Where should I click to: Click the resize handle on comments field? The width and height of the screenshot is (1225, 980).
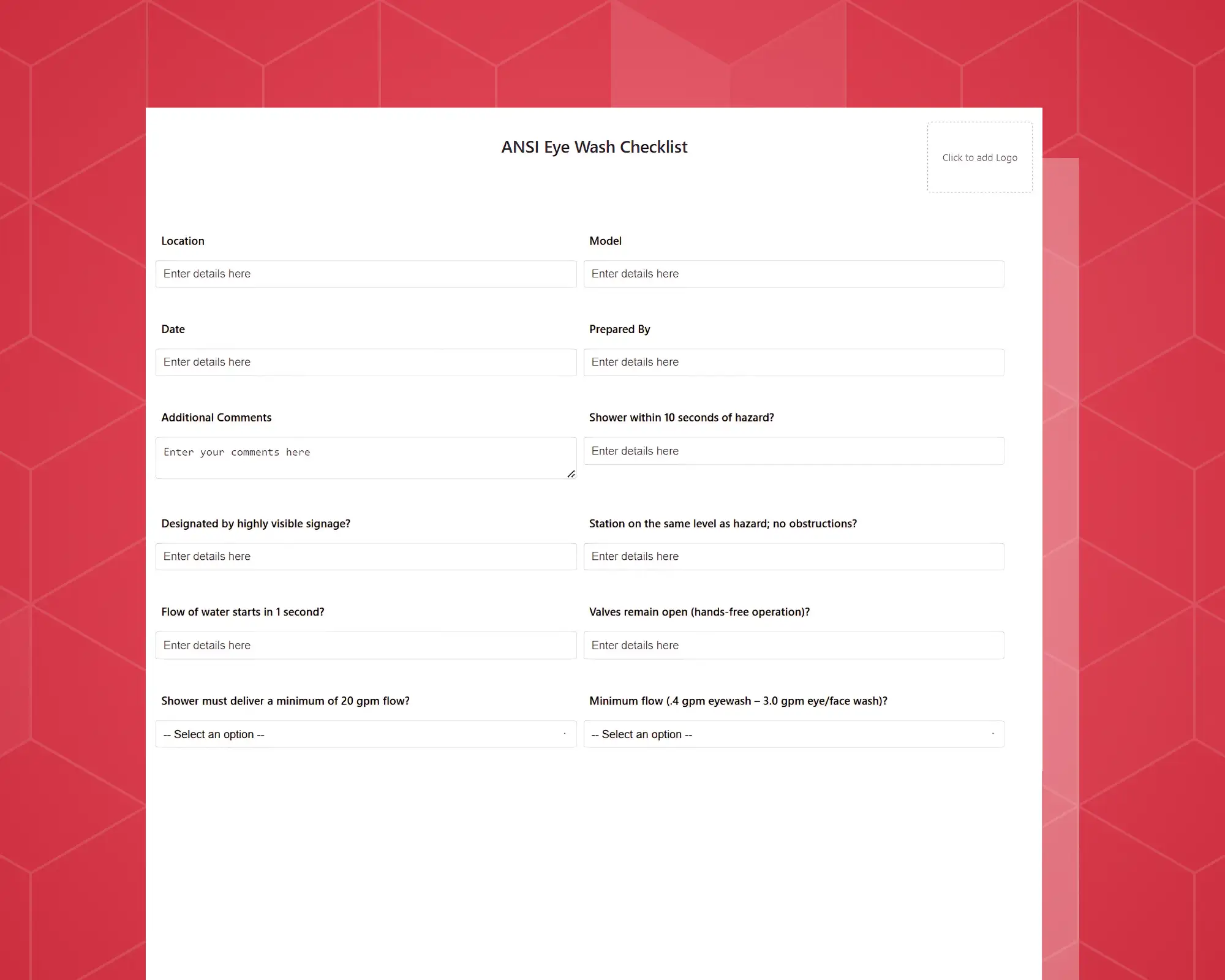pyautogui.click(x=570, y=474)
